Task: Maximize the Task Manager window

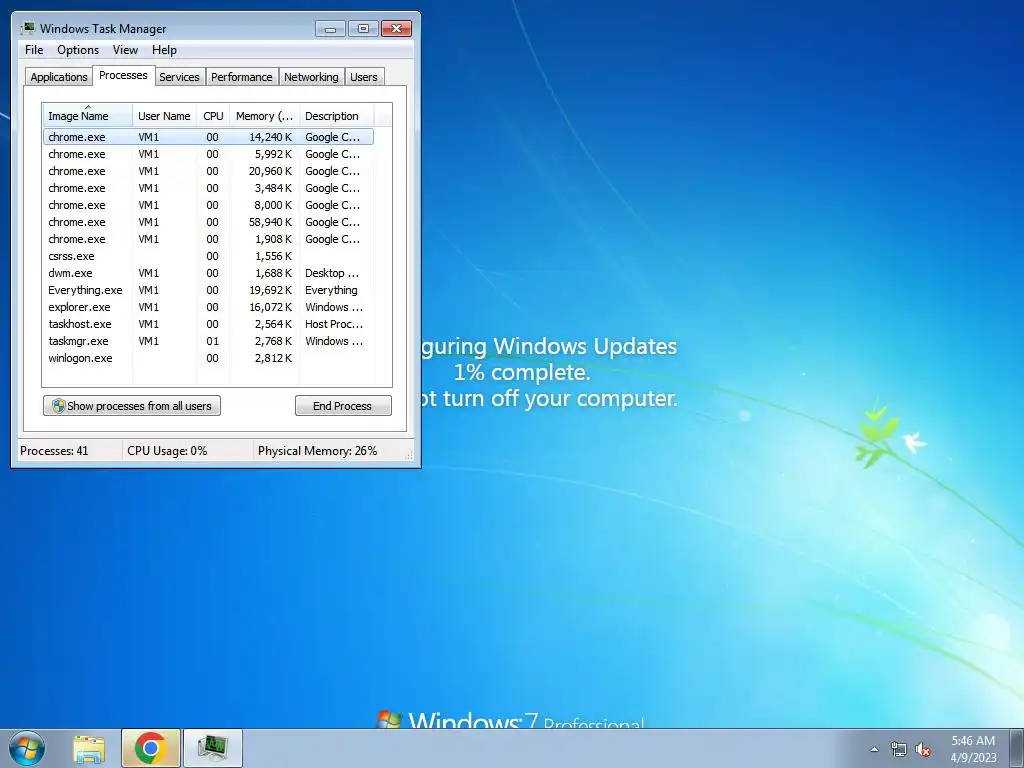Action: [x=363, y=29]
